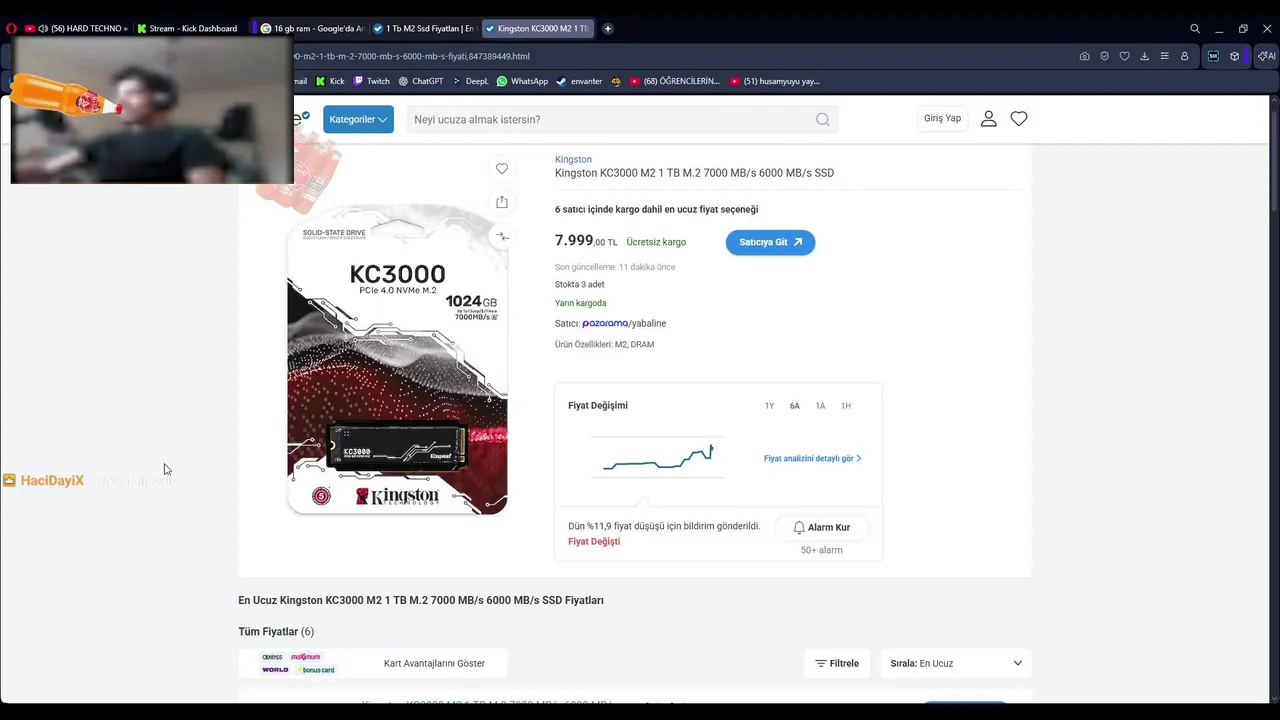Screen dimensions: 1280x720
Task: Search with the site magnifier icon
Action: point(822,119)
